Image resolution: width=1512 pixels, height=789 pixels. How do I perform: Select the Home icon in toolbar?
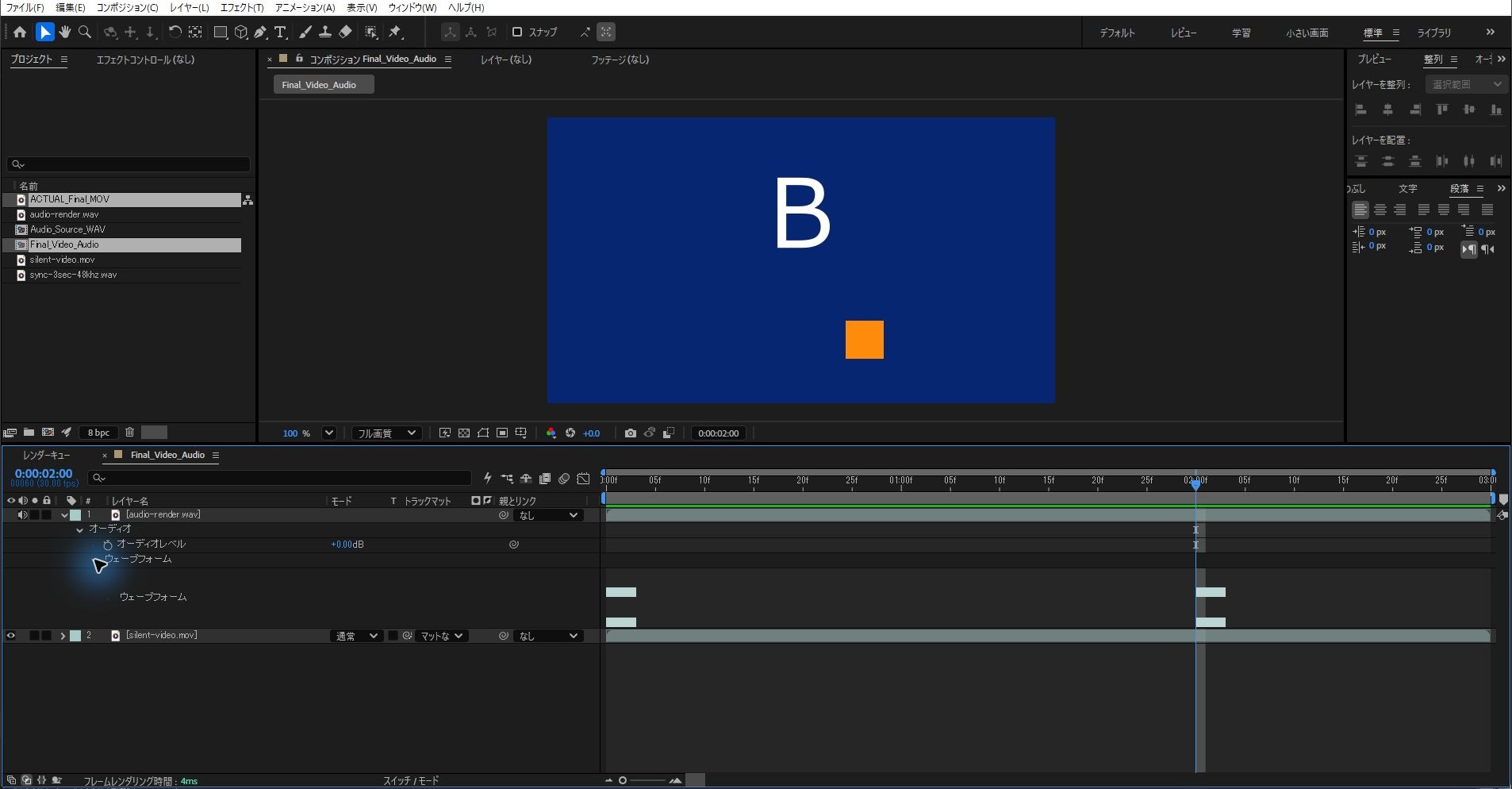tap(20, 33)
